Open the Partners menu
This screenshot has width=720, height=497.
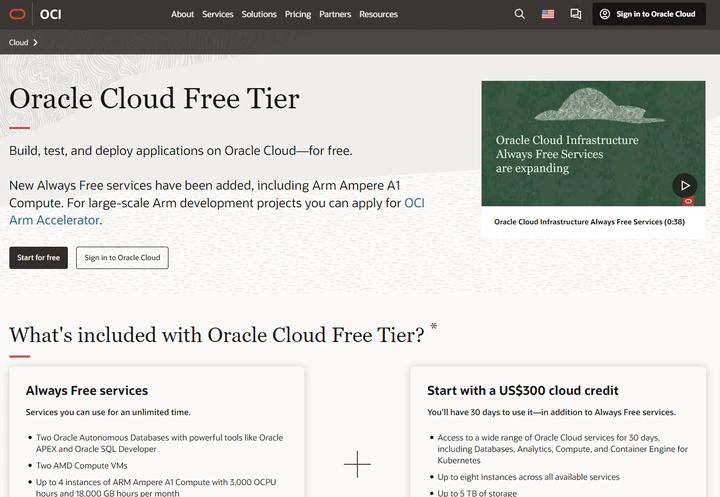click(x=335, y=14)
